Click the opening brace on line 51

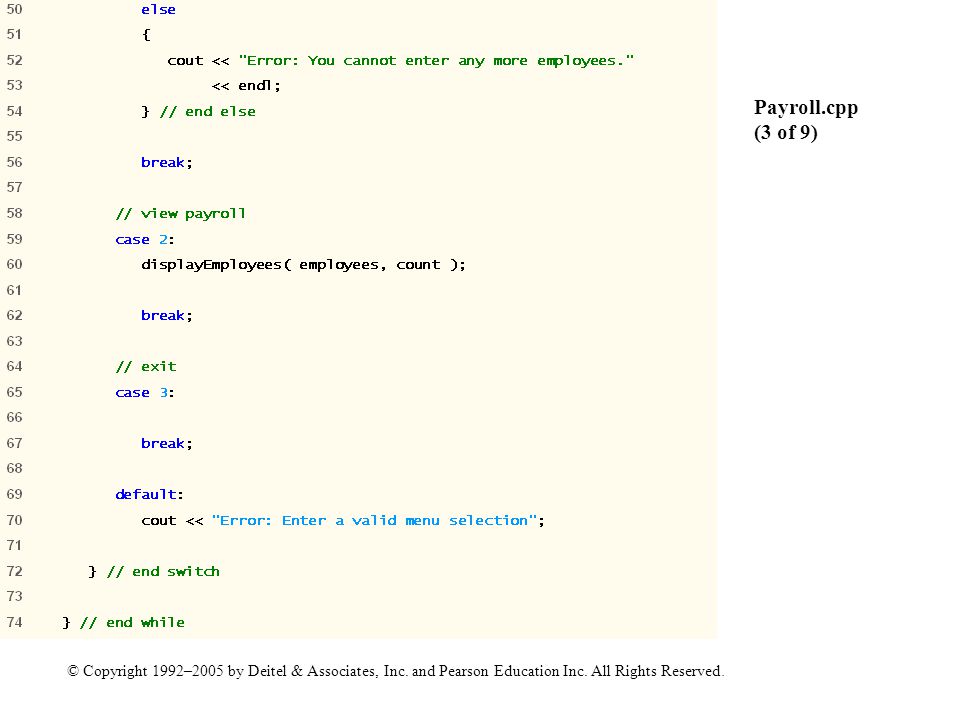point(146,35)
